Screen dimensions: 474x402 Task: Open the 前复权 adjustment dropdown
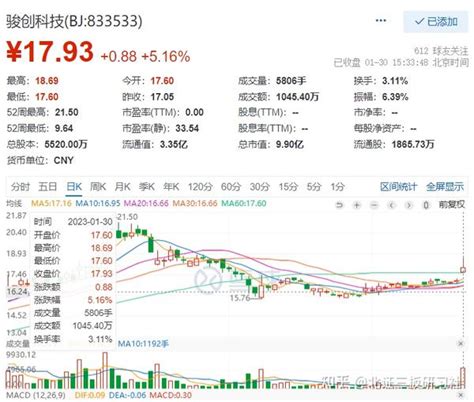pos(452,204)
